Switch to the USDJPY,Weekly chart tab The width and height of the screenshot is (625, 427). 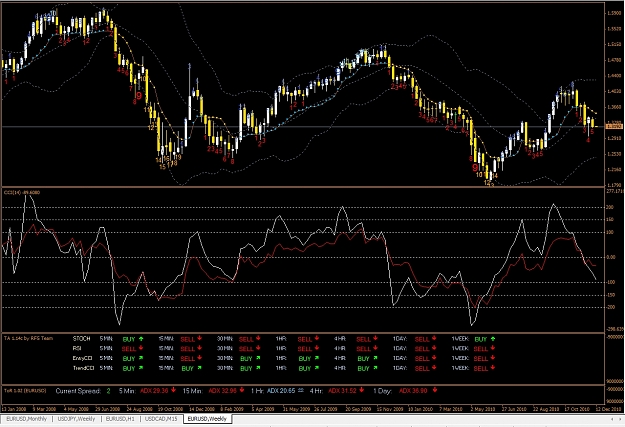tap(76, 419)
